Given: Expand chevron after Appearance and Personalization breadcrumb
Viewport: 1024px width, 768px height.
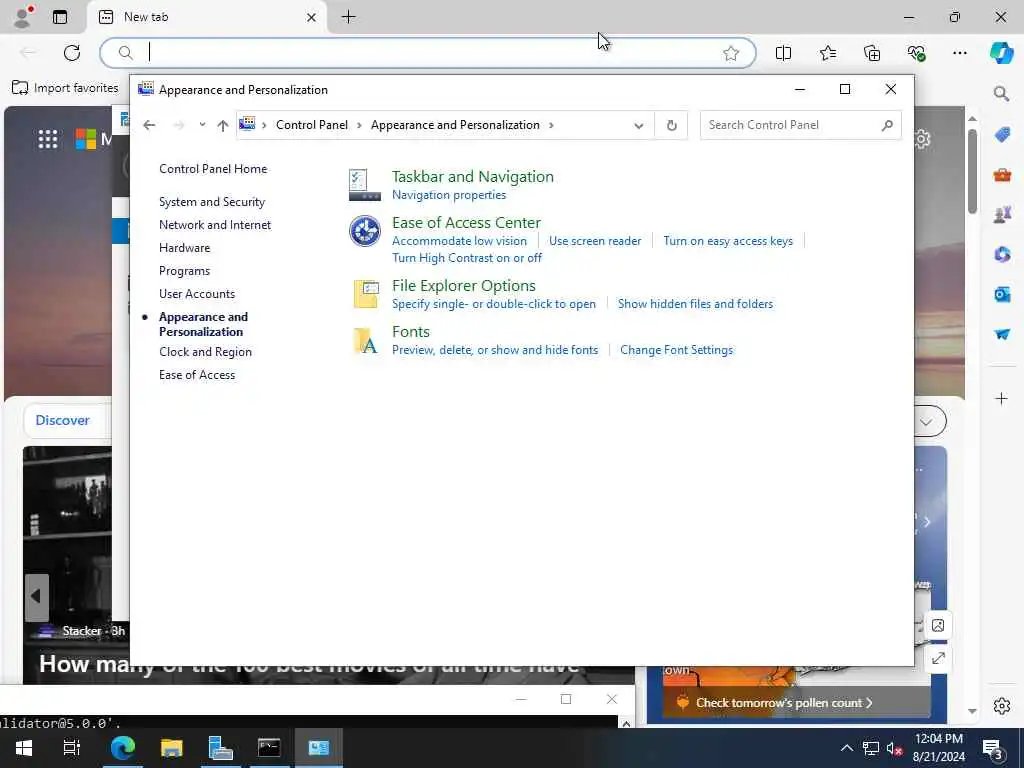Looking at the screenshot, I should (x=551, y=125).
